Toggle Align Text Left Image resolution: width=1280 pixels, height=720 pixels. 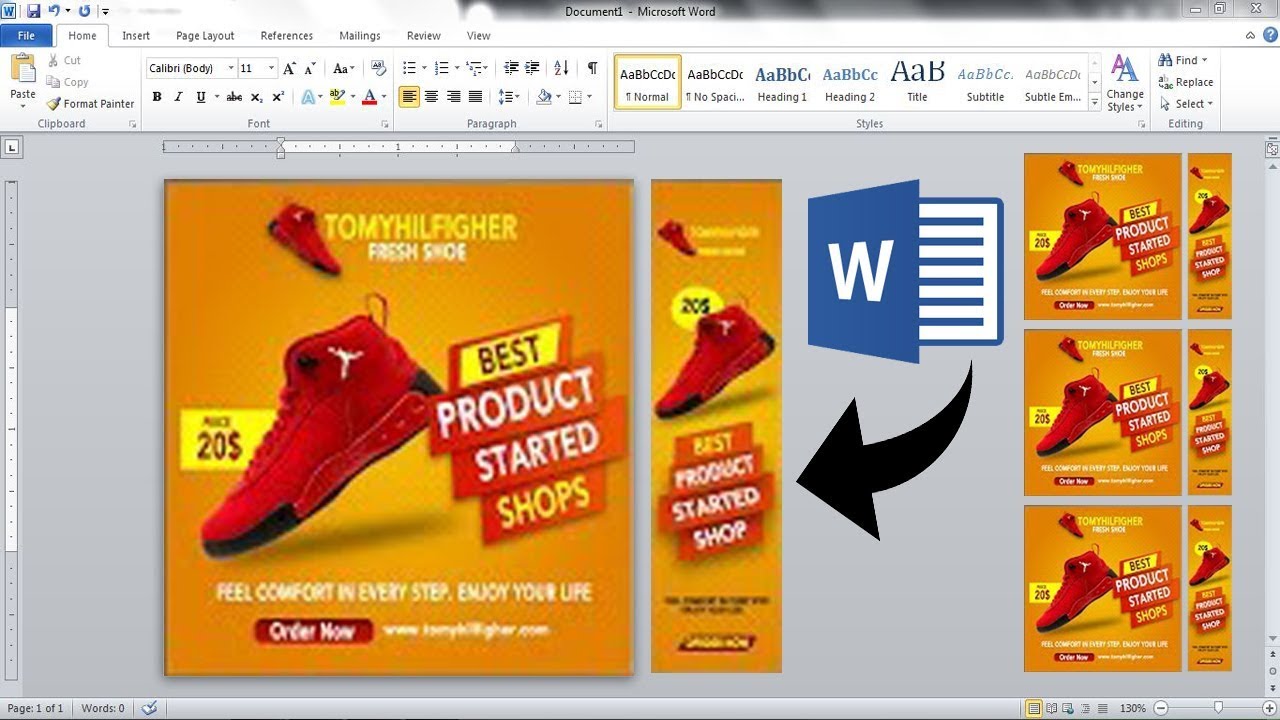[x=409, y=97]
